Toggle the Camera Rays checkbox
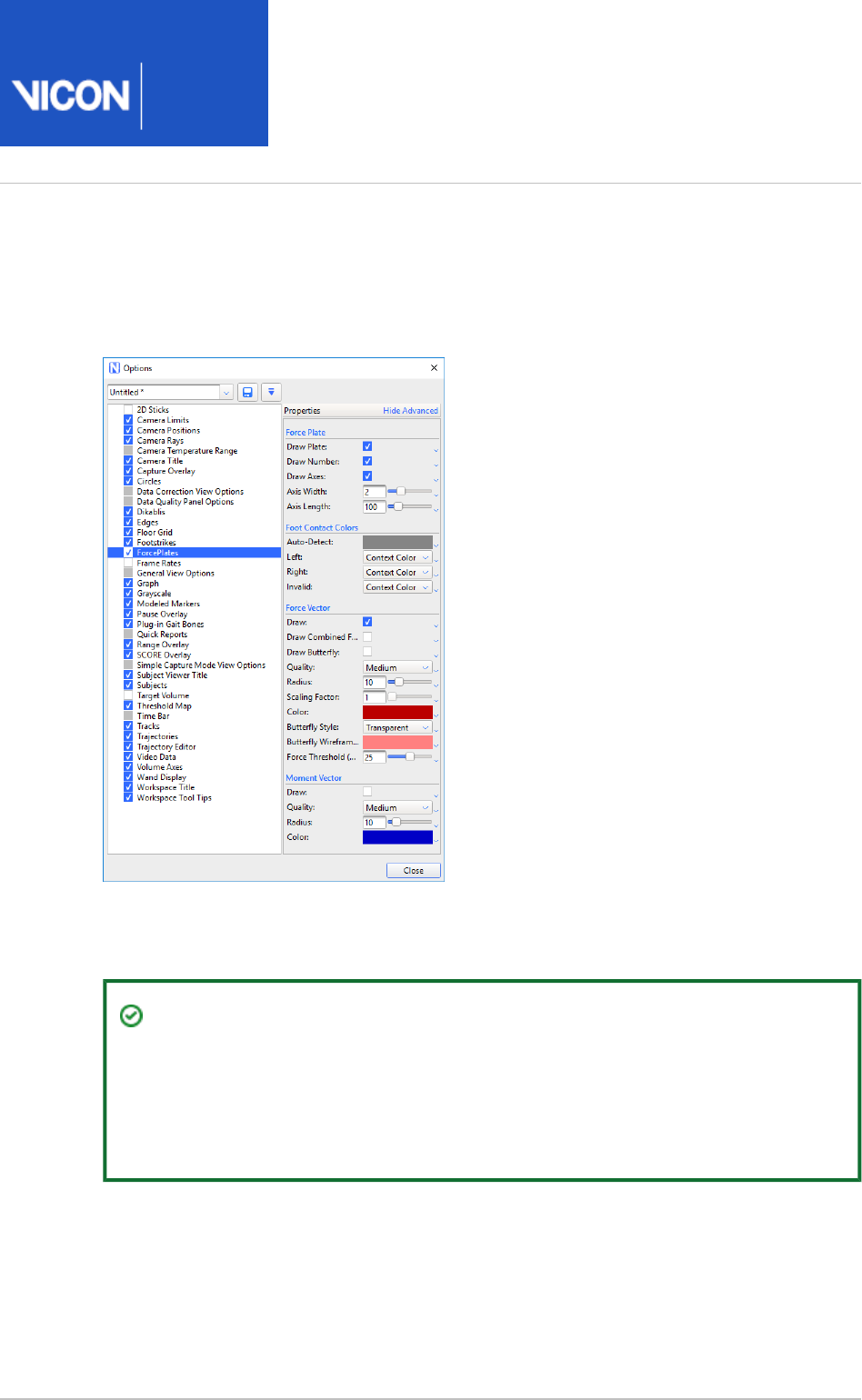862x1400 pixels. 128,441
